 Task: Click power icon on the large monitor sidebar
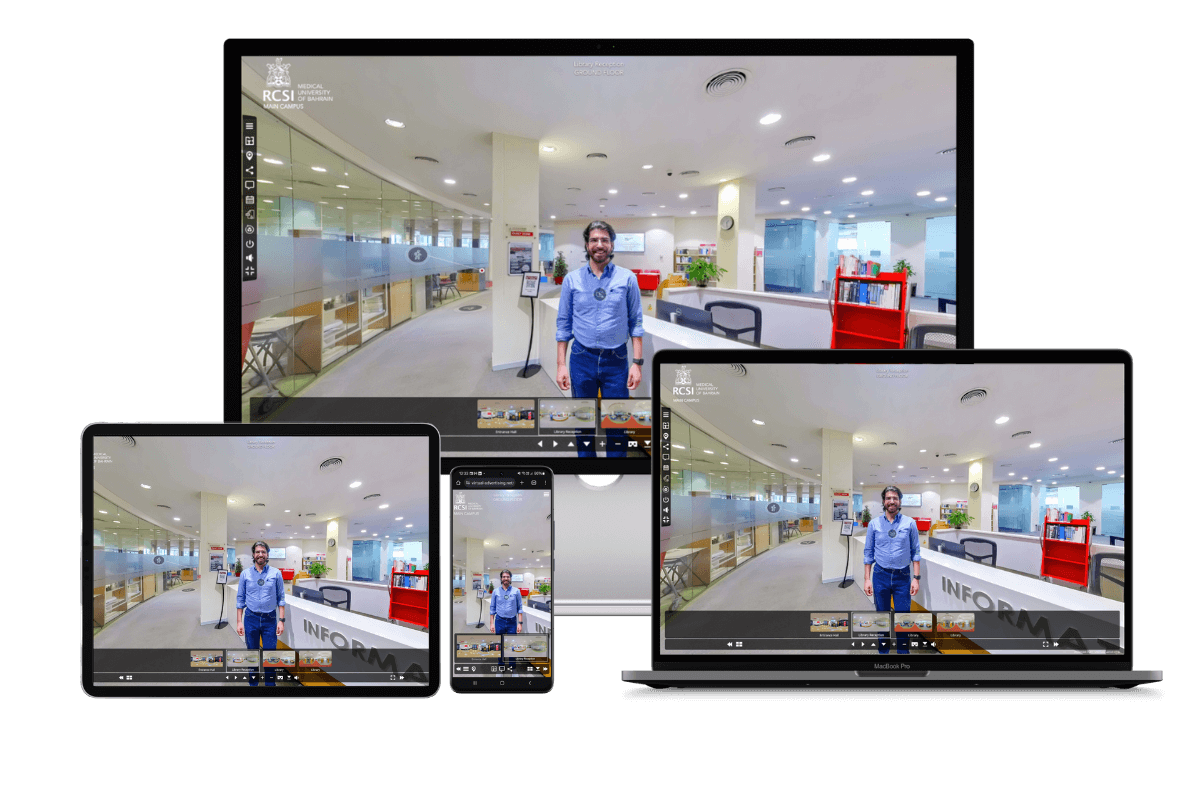[x=249, y=243]
